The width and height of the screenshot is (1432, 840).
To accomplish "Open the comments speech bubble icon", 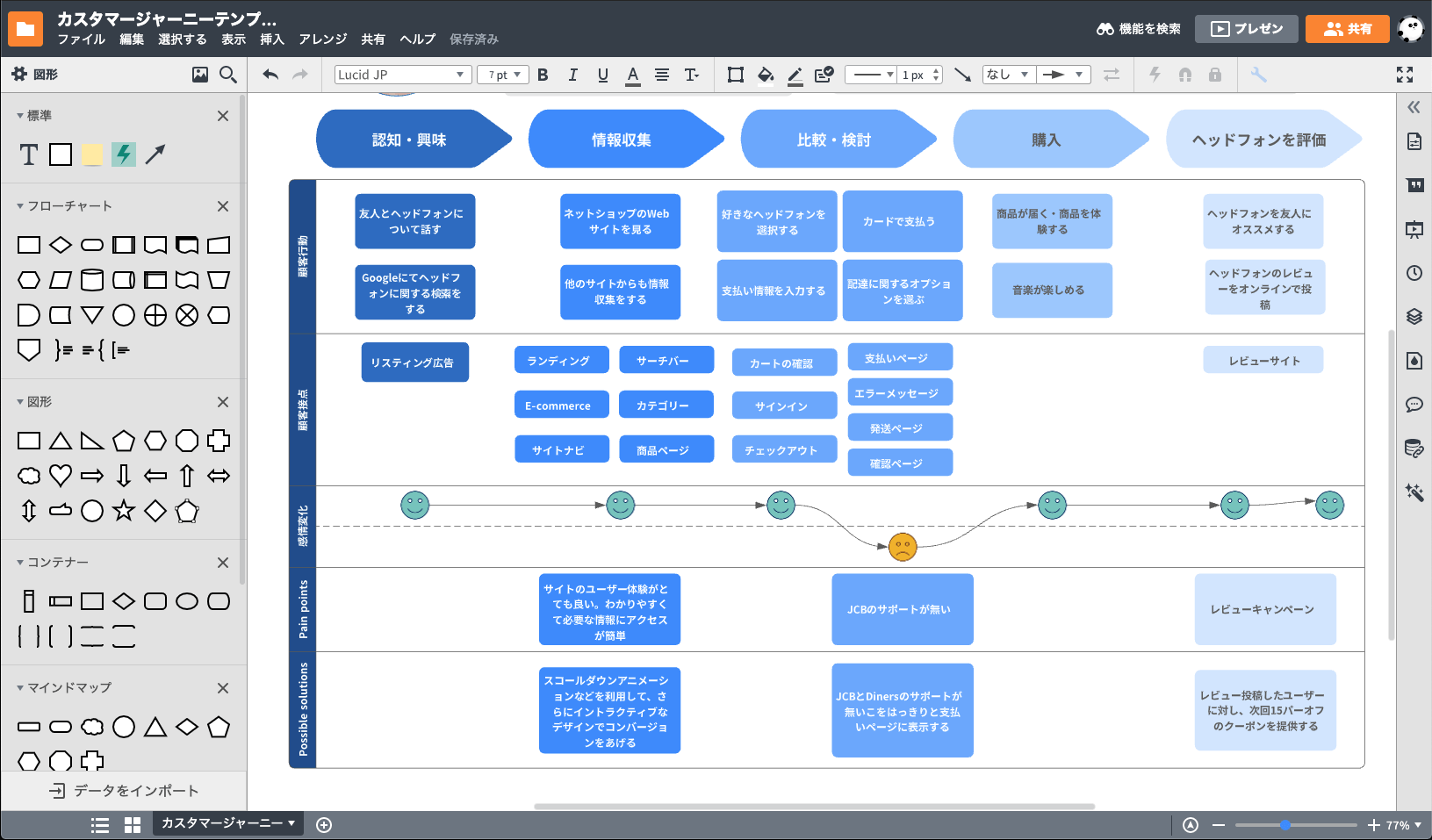I will click(1414, 405).
